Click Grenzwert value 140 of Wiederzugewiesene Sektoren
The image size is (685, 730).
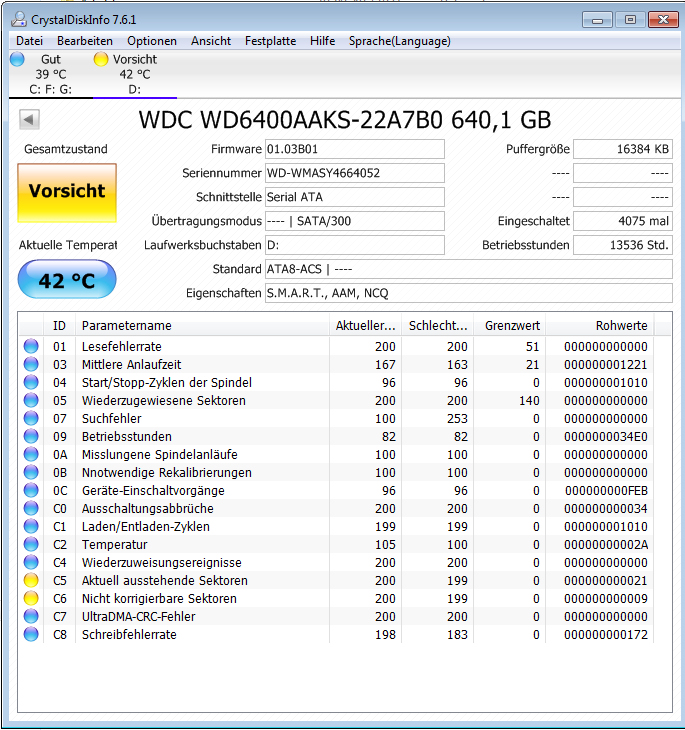(x=529, y=400)
